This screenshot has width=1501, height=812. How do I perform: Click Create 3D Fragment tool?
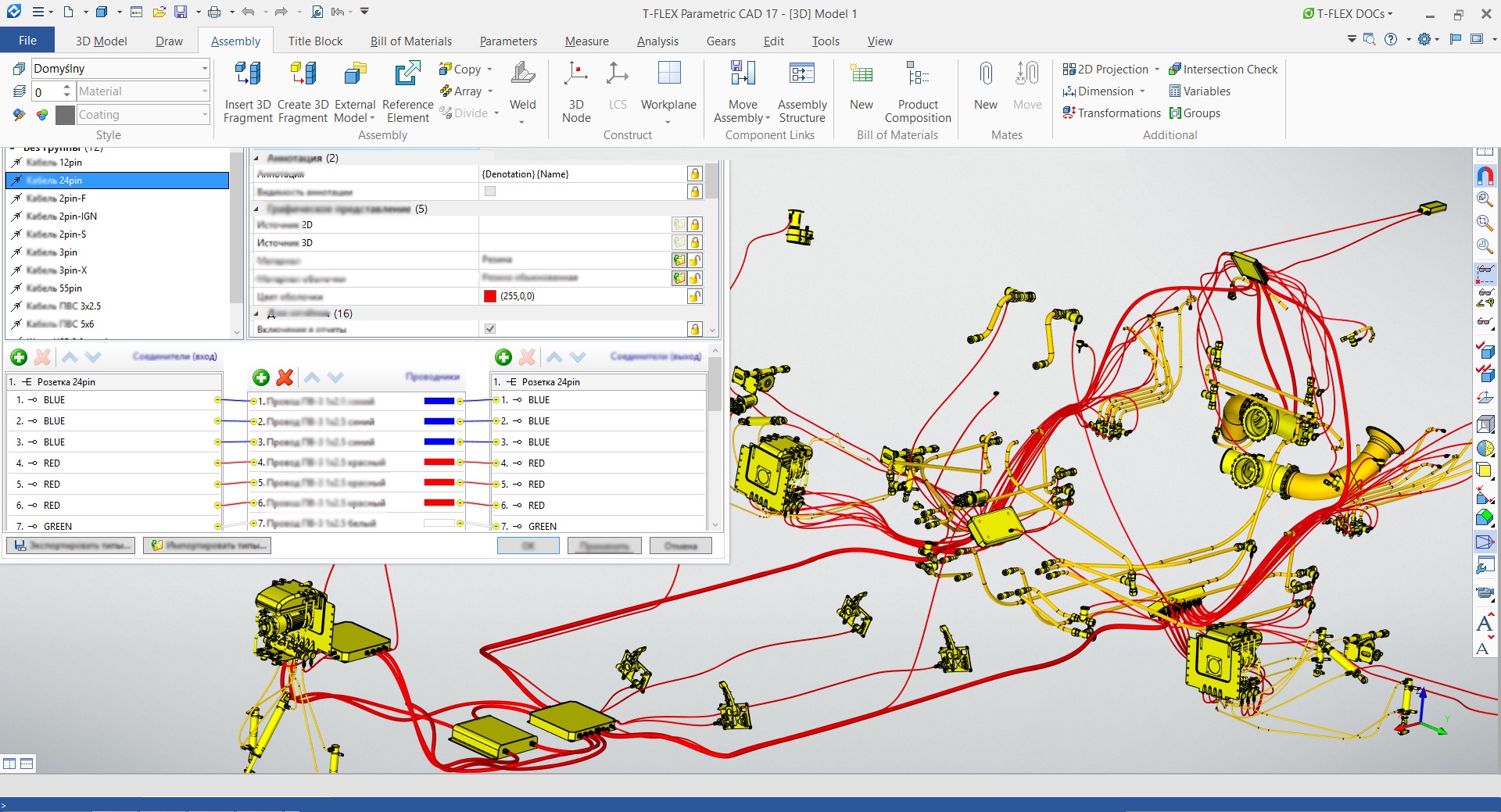[x=303, y=91]
